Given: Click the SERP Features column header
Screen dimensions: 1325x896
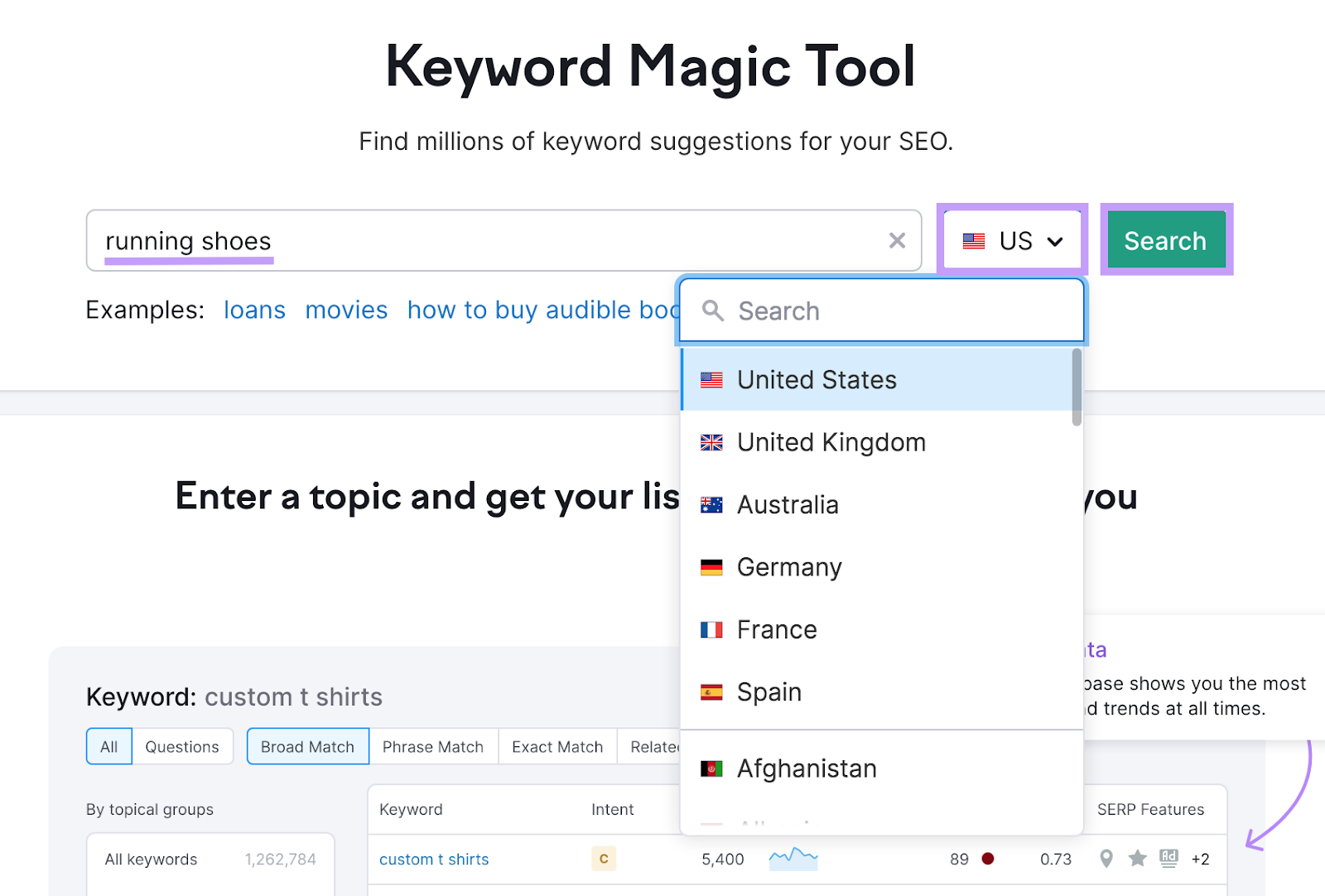Looking at the screenshot, I should click(1151, 810).
